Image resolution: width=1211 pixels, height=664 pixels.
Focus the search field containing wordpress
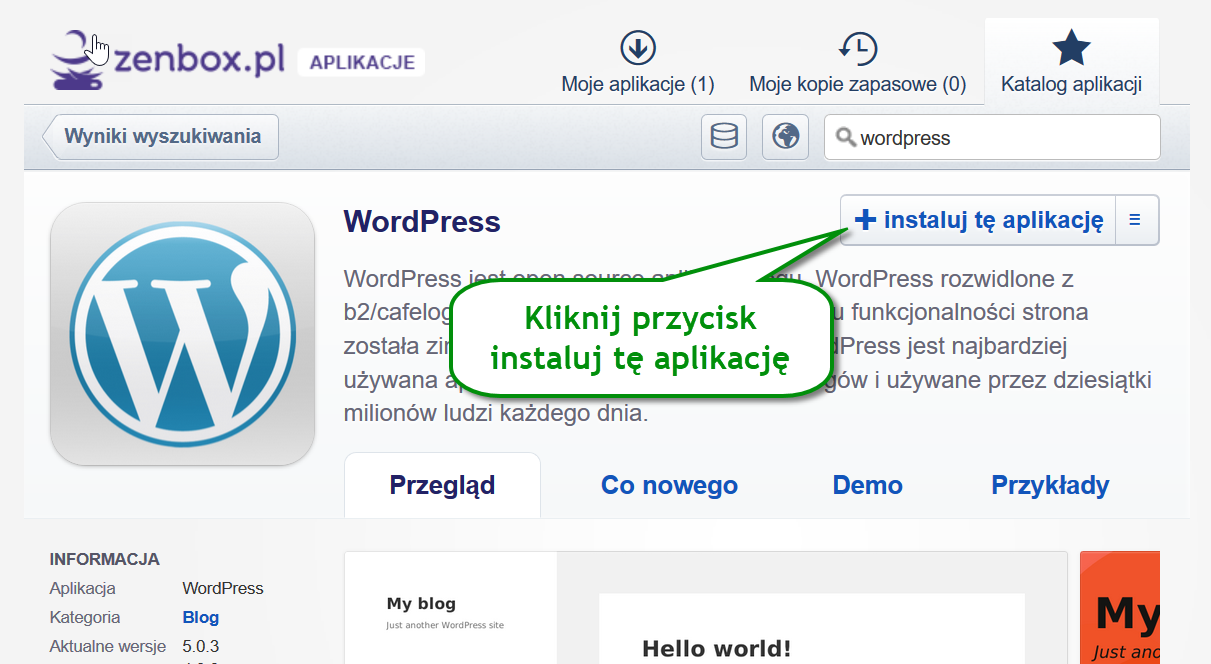tap(1000, 138)
